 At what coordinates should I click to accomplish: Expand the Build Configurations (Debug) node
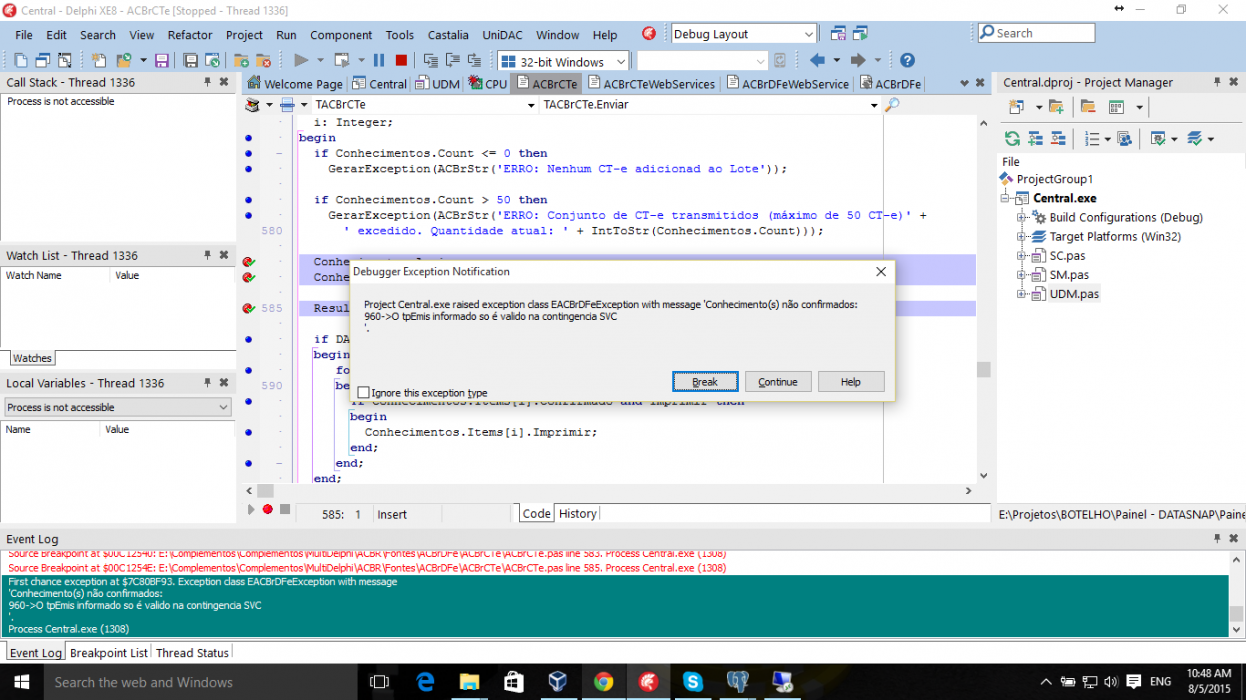(x=1022, y=217)
